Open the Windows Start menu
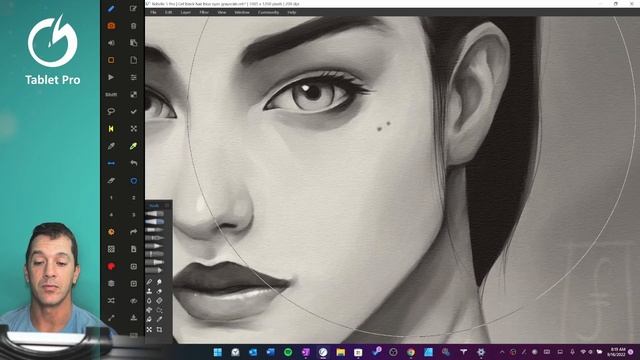640x360 pixels. pyautogui.click(x=218, y=352)
